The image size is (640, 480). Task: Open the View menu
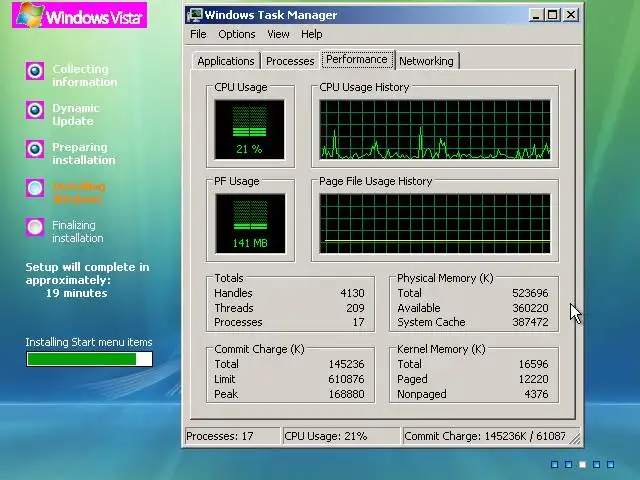278,34
